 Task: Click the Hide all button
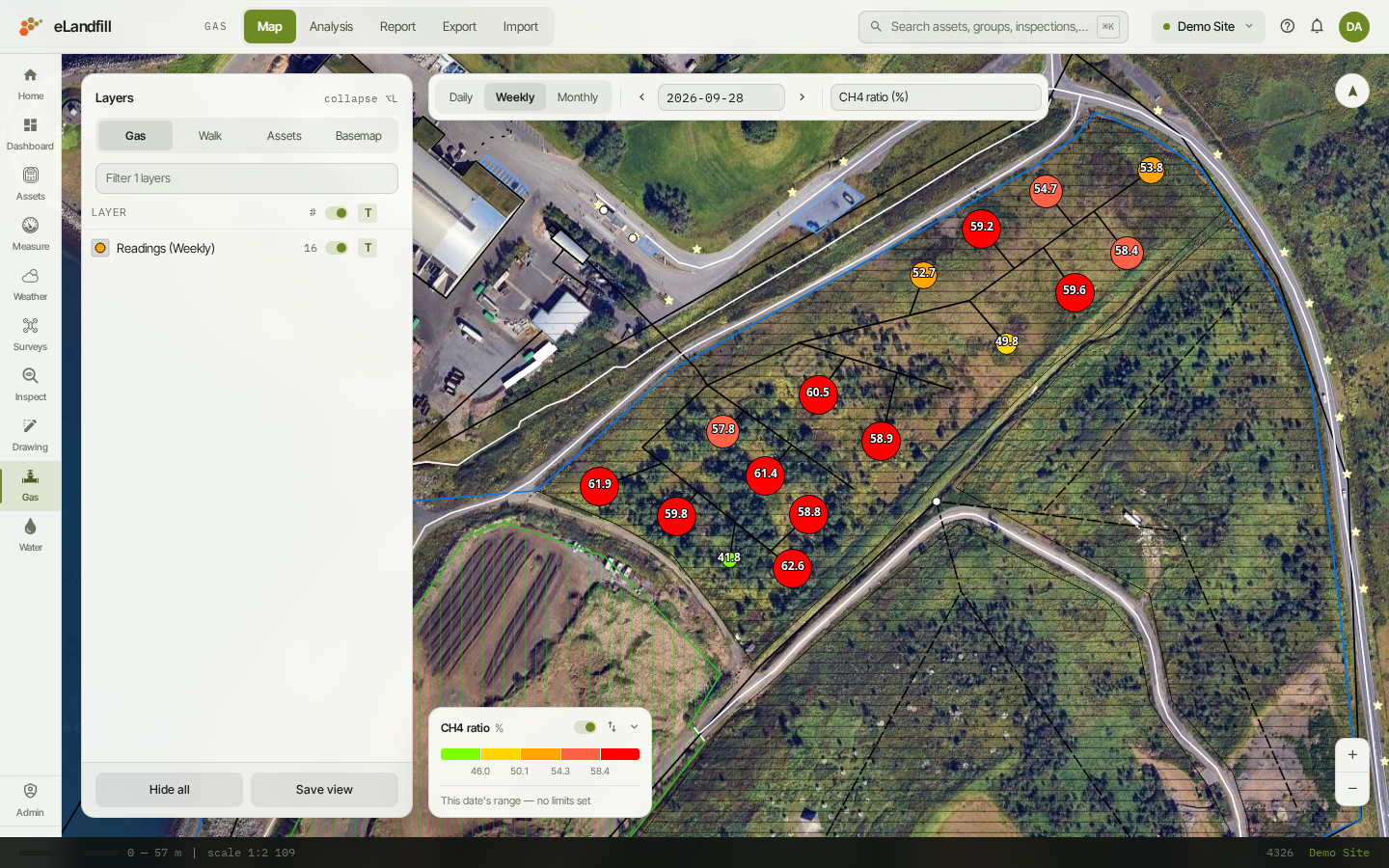170,790
